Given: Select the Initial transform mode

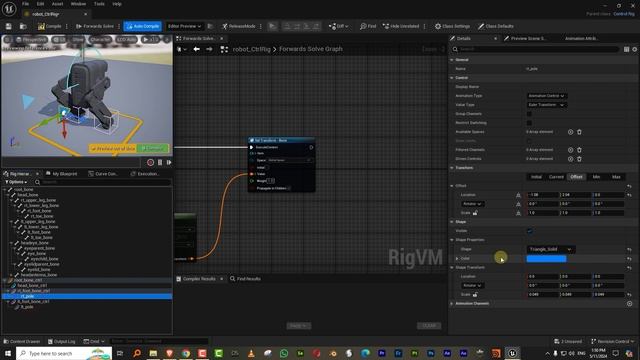Looking at the screenshot, I should coord(536,177).
